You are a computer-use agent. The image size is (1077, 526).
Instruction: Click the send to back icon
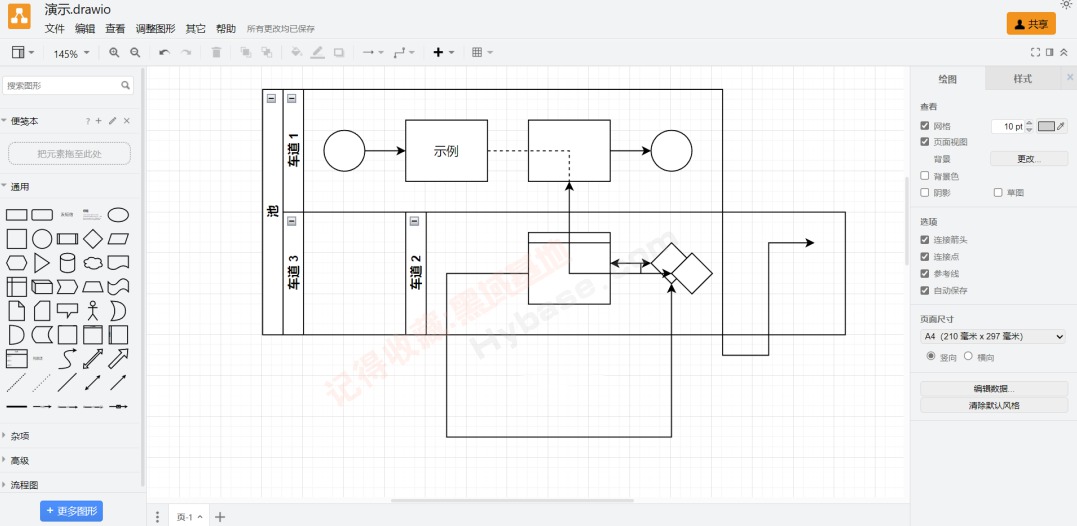click(x=267, y=53)
